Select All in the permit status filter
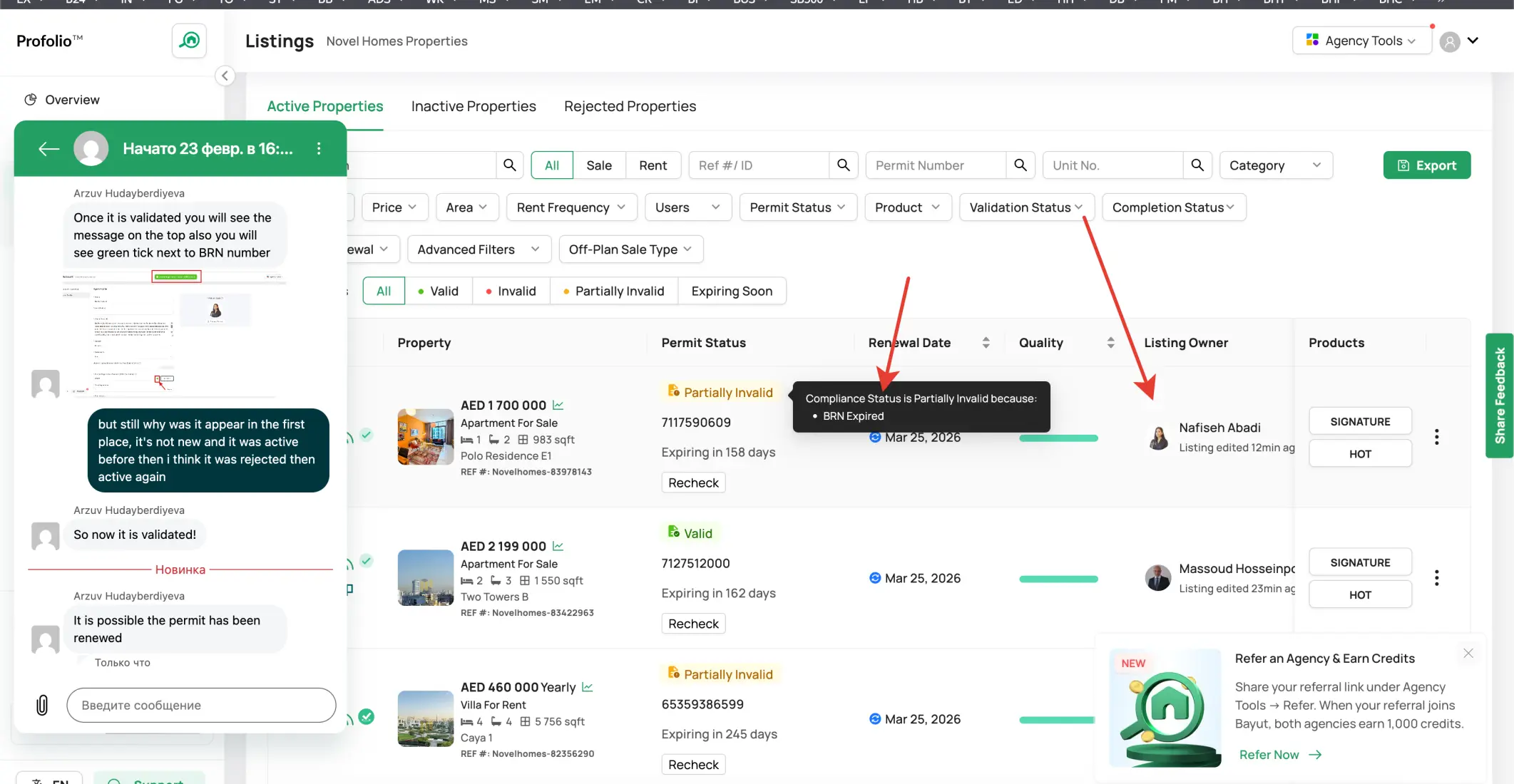 (x=384, y=291)
